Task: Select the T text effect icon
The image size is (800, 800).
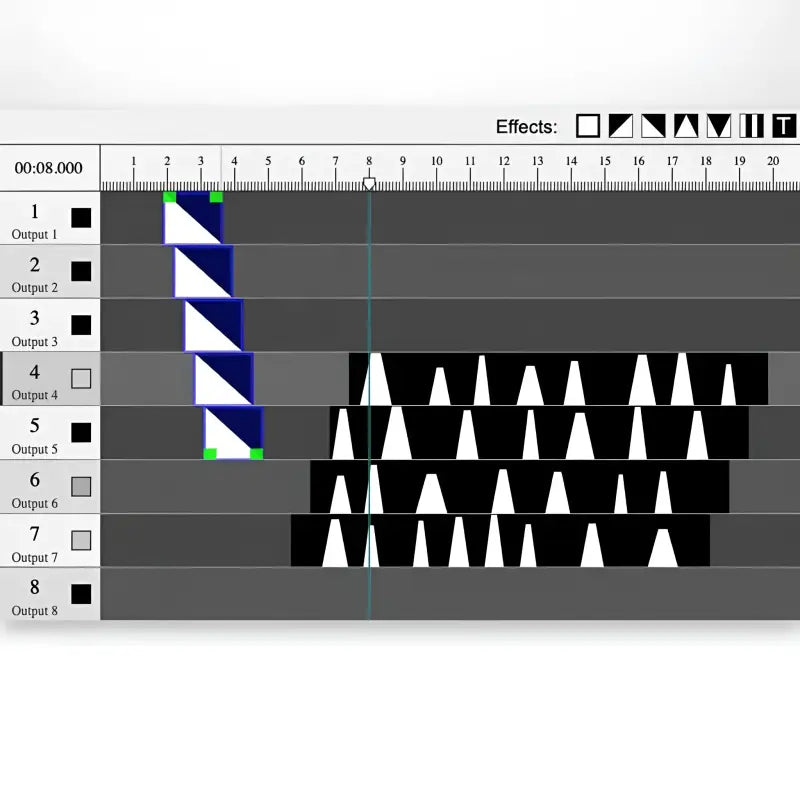Action: (x=784, y=126)
